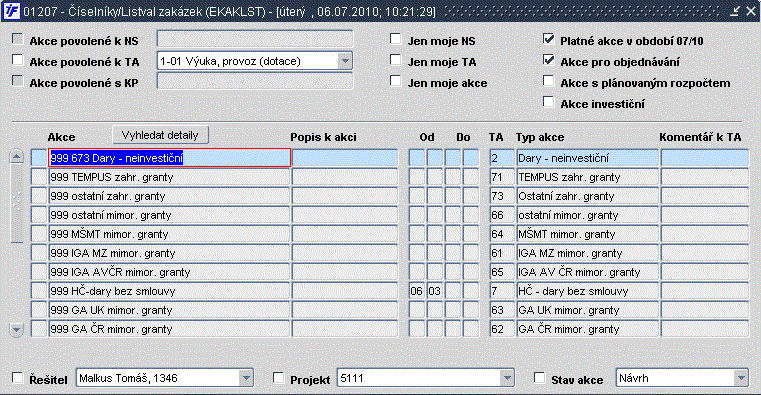Screen dimensions: 761x395
Task: Open the Stav akce dropdown showing Návrh
Action: [x=741, y=378]
